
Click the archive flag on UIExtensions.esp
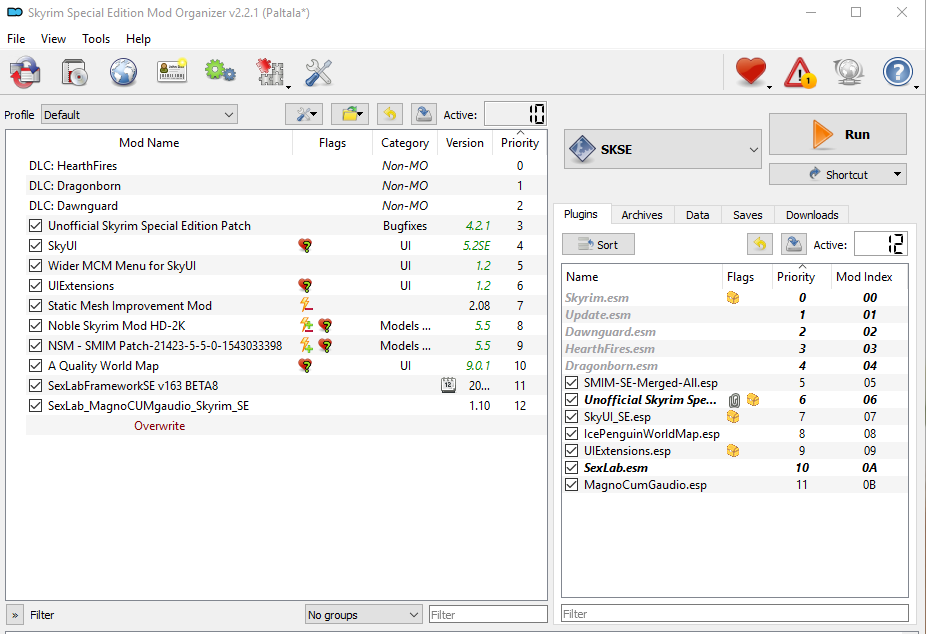pos(733,451)
